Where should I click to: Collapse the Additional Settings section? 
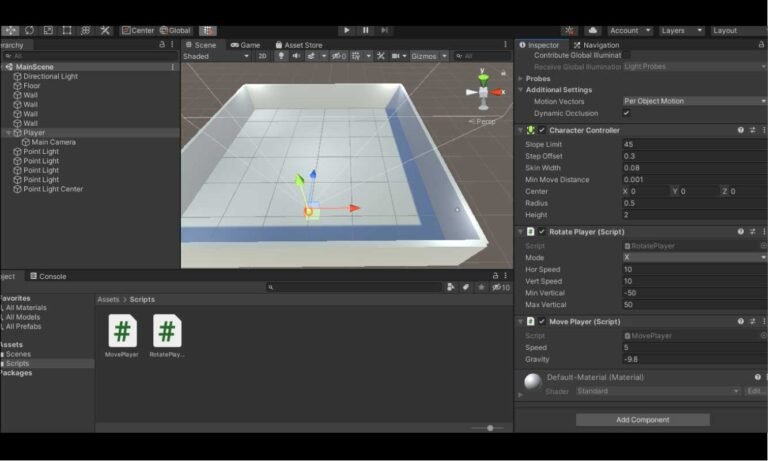[x=521, y=90]
